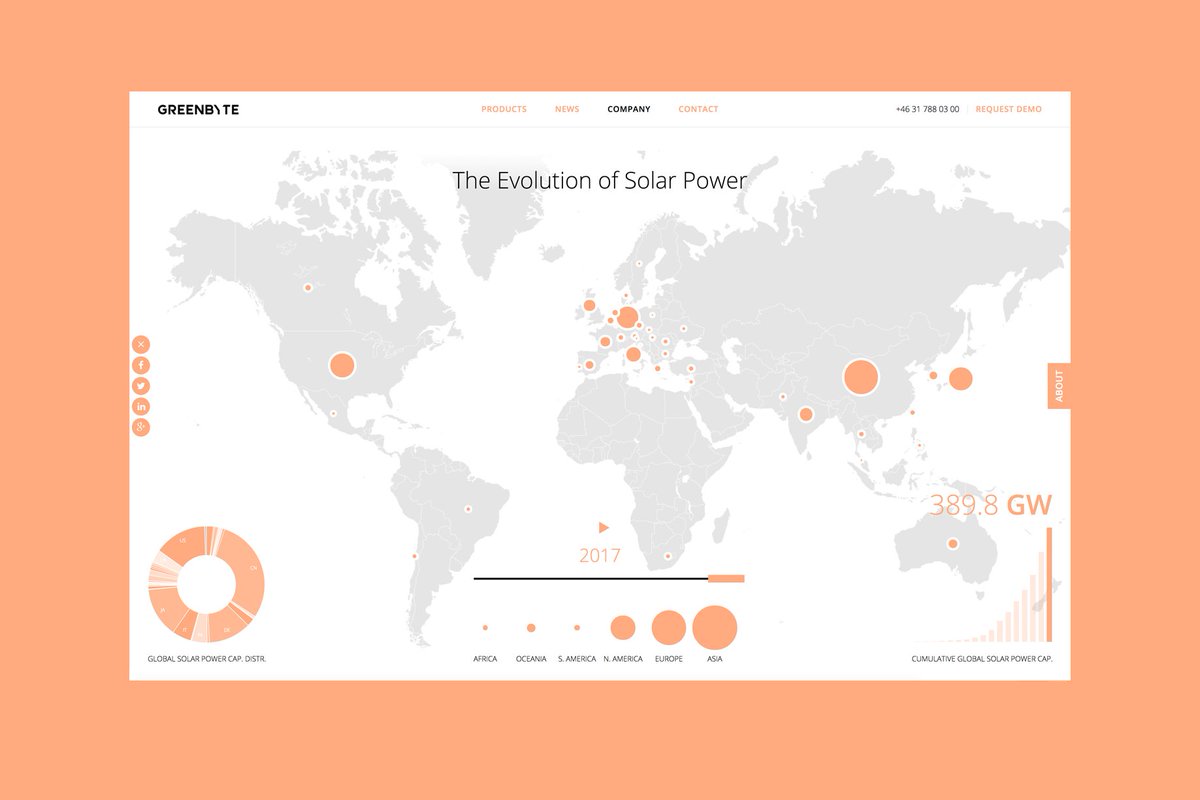Click the 'OCEANIA' legend label
This screenshot has width=1200, height=800.
(531, 659)
